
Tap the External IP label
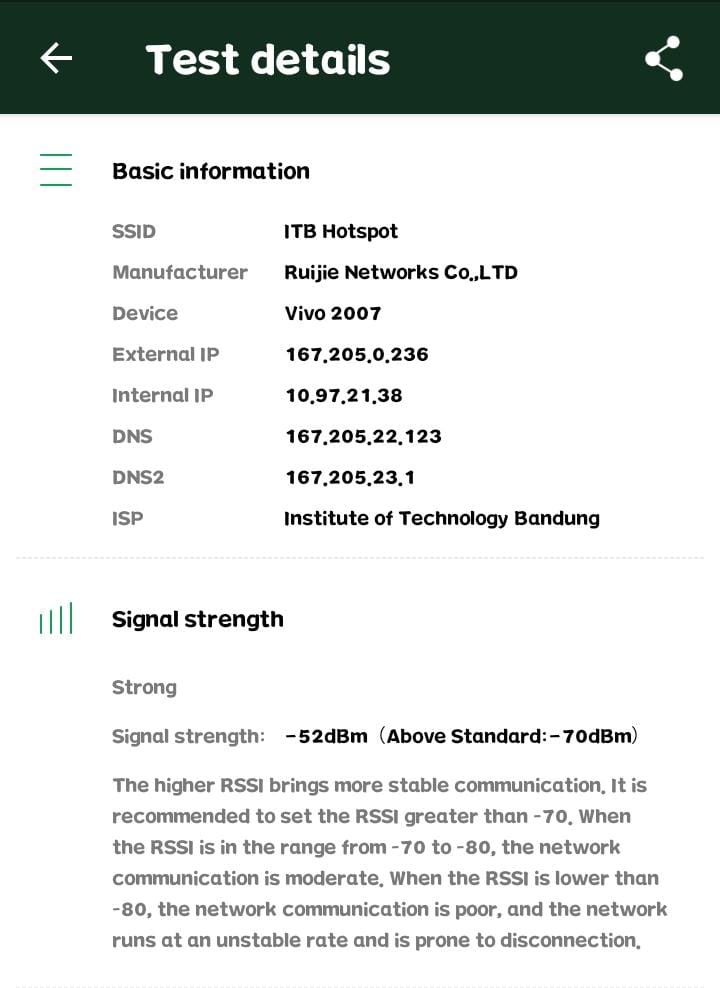tap(166, 354)
